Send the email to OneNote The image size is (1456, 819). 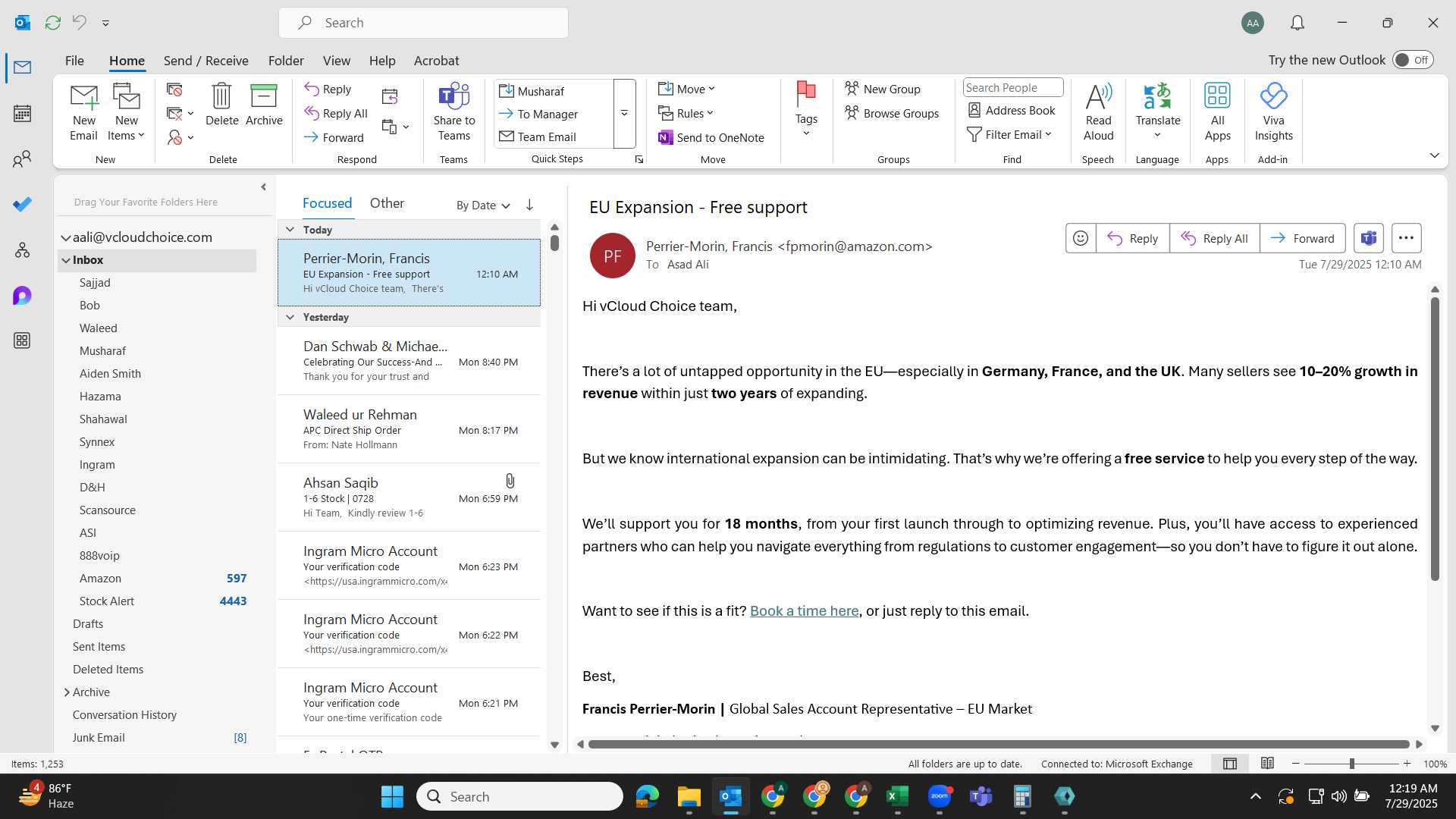click(x=711, y=137)
